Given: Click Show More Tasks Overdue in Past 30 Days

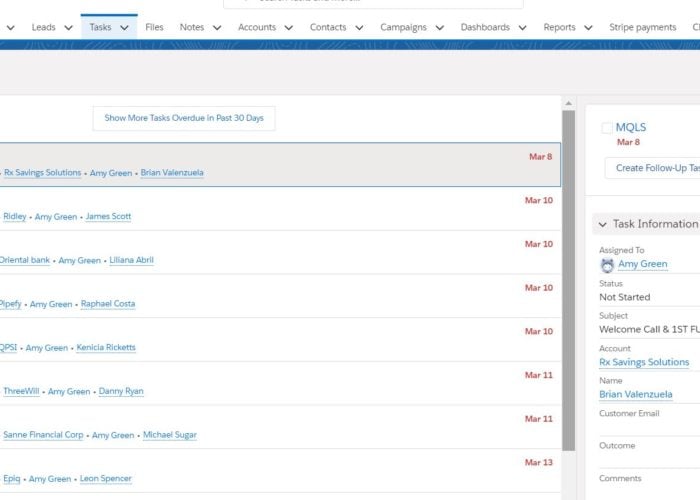Looking at the screenshot, I should (x=184, y=118).
